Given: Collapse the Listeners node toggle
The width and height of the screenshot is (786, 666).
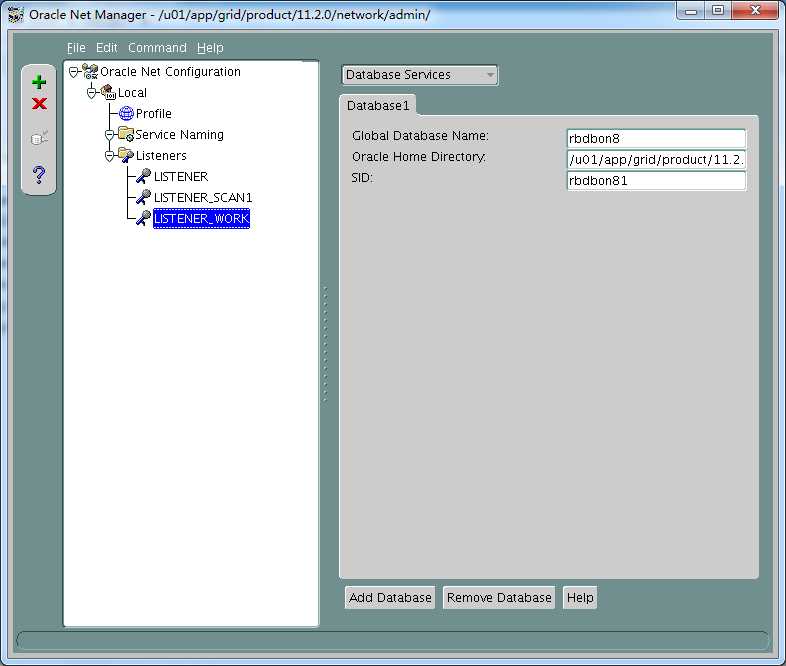Looking at the screenshot, I should [109, 156].
